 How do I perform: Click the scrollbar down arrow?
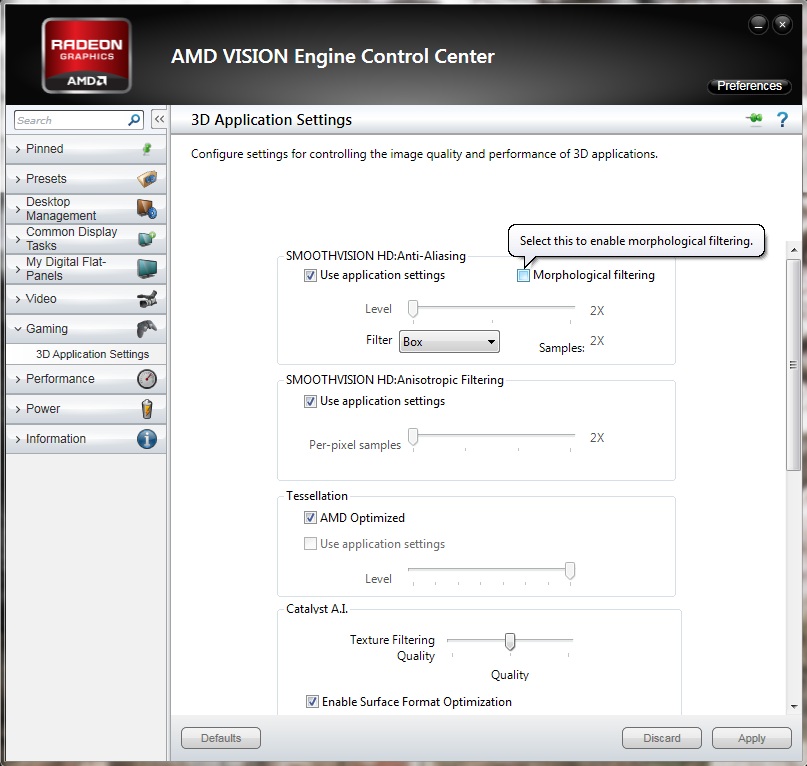(x=793, y=706)
